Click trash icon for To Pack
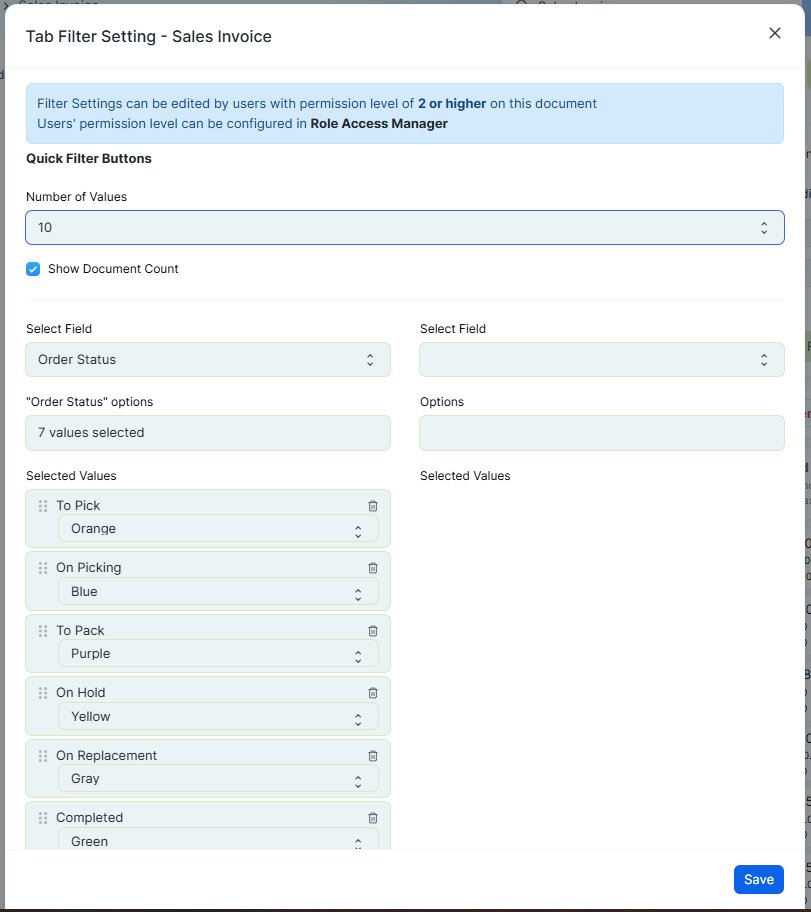Viewport: 811px width, 912px height. coord(373,631)
